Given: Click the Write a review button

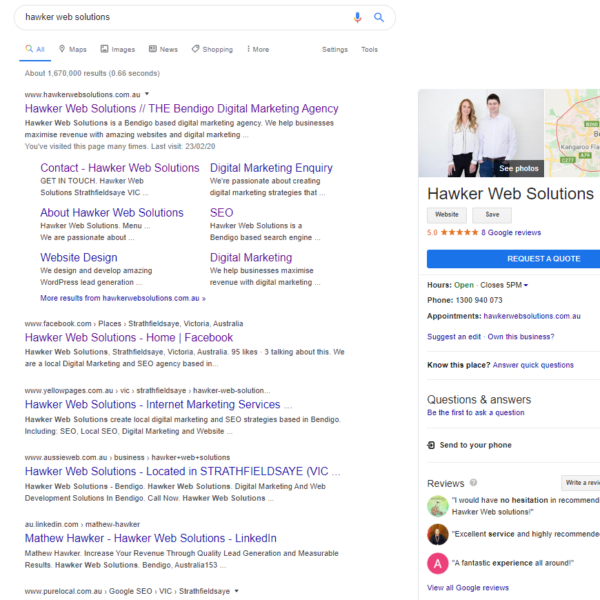Looking at the screenshot, I should [581, 483].
